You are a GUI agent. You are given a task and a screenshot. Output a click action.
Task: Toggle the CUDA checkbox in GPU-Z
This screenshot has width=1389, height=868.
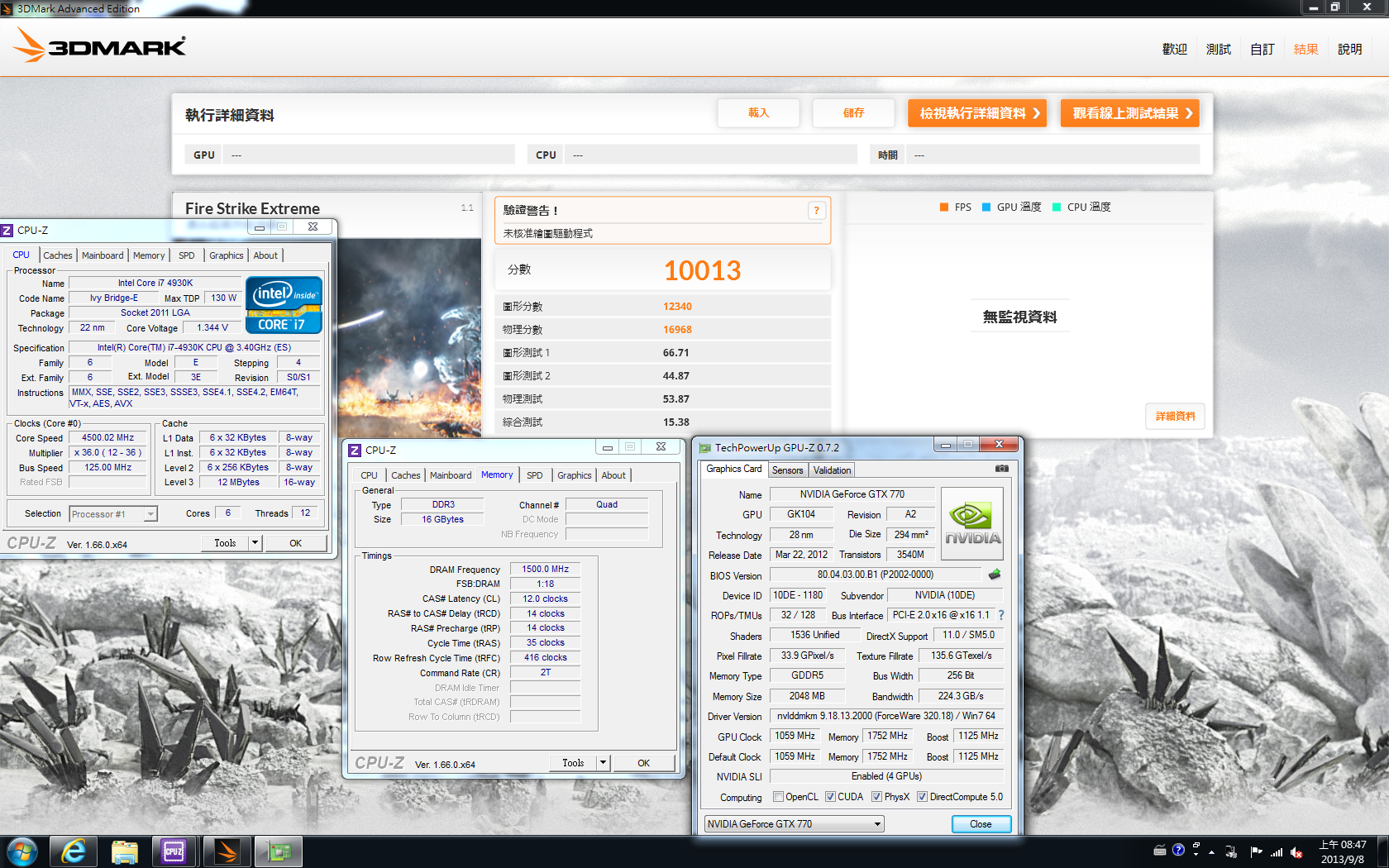830,797
